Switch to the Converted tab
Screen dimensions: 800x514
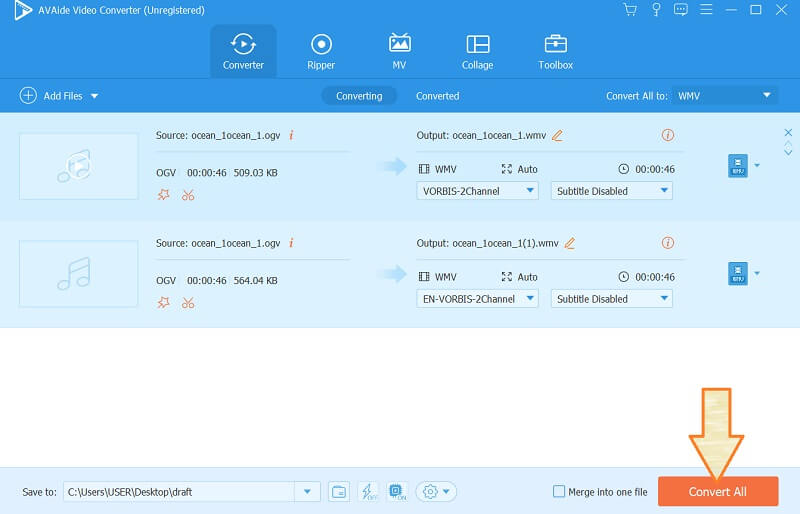click(x=437, y=96)
